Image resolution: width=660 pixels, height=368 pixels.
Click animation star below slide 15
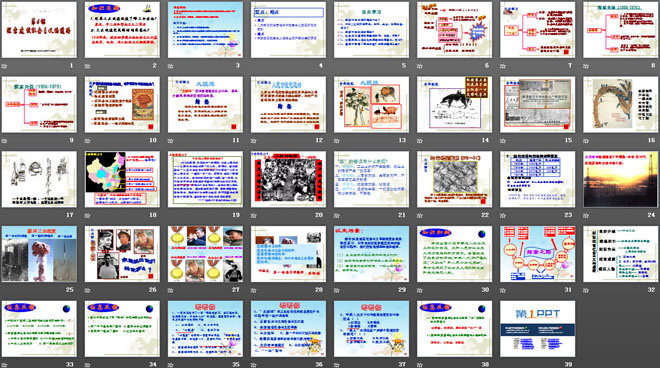(x=503, y=141)
